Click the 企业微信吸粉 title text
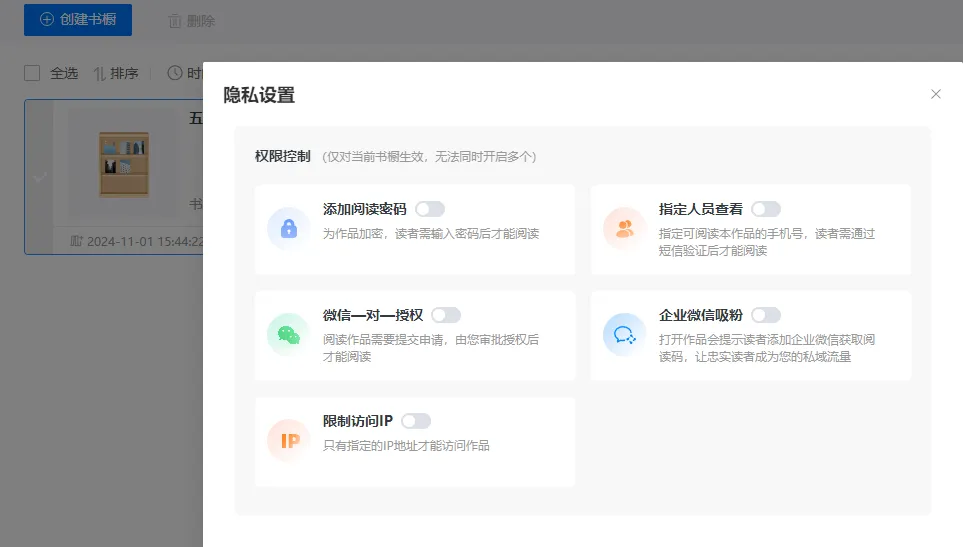This screenshot has width=963, height=547. [701, 316]
